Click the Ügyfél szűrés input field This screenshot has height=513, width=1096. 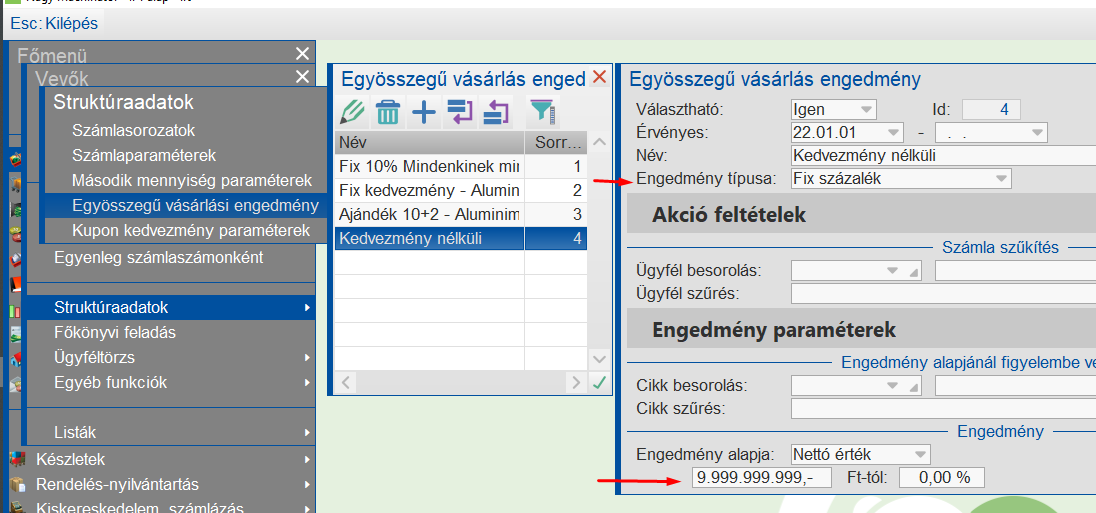[x=943, y=294]
